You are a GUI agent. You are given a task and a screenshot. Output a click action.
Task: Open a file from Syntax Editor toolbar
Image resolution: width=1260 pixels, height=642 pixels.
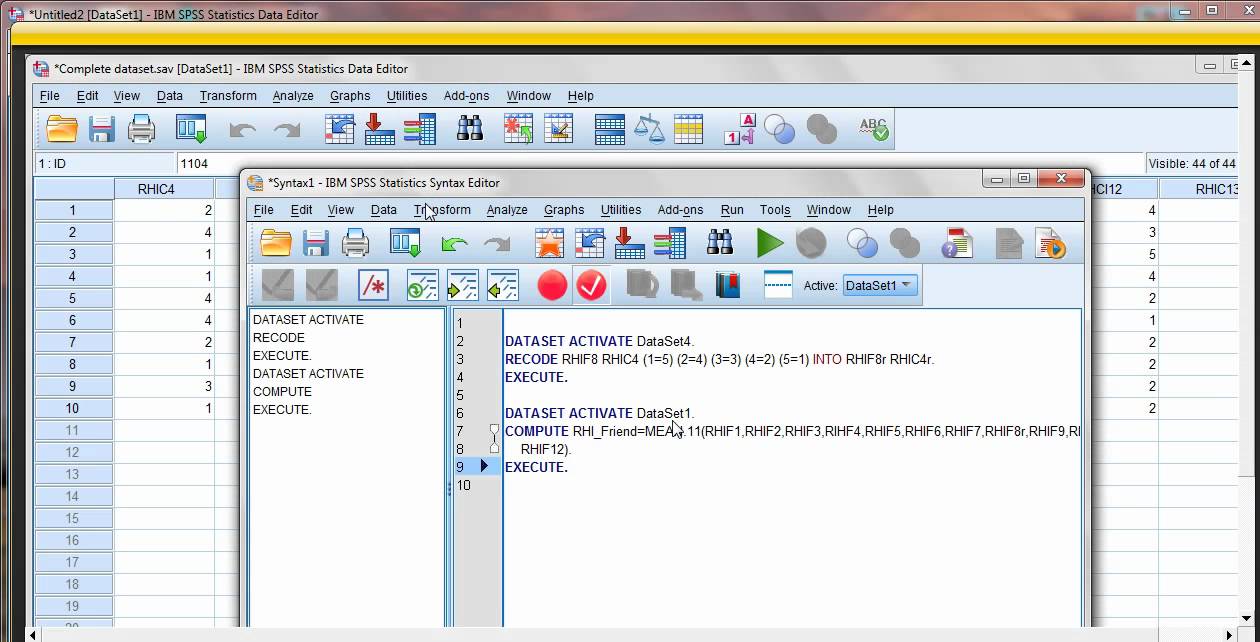coord(276,243)
